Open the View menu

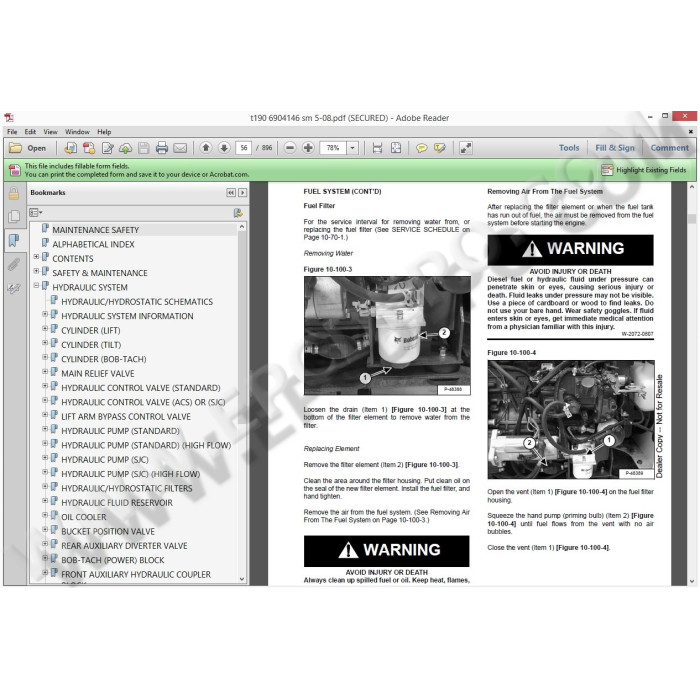click(x=50, y=132)
